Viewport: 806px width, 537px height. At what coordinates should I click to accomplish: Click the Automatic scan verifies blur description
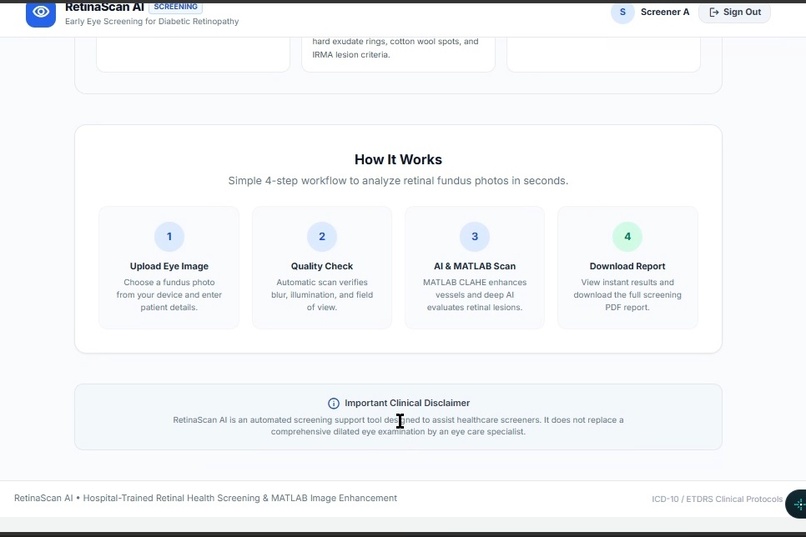[x=322, y=295]
